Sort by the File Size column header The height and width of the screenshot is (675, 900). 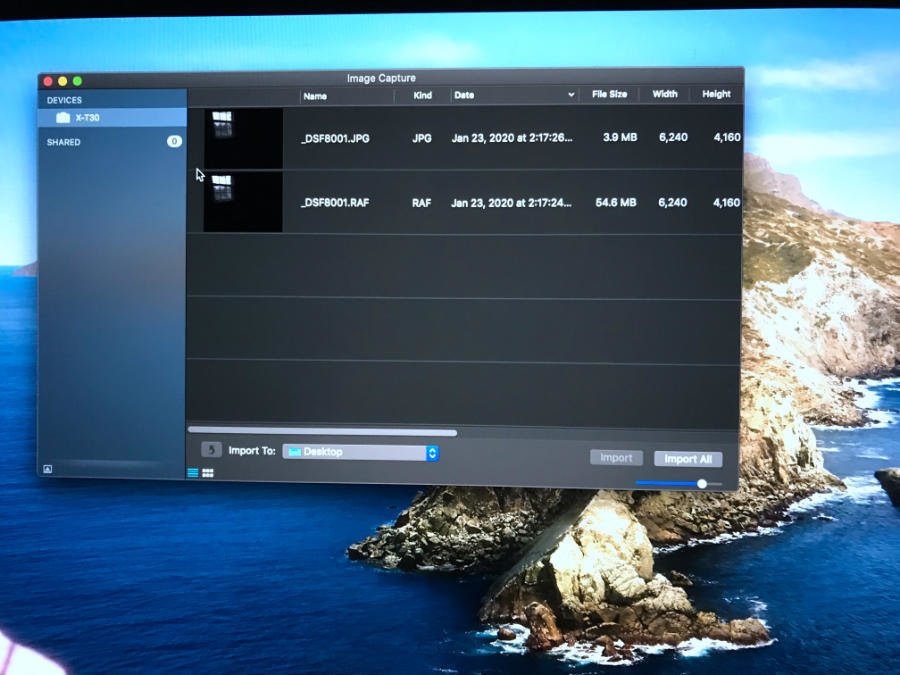tap(609, 94)
